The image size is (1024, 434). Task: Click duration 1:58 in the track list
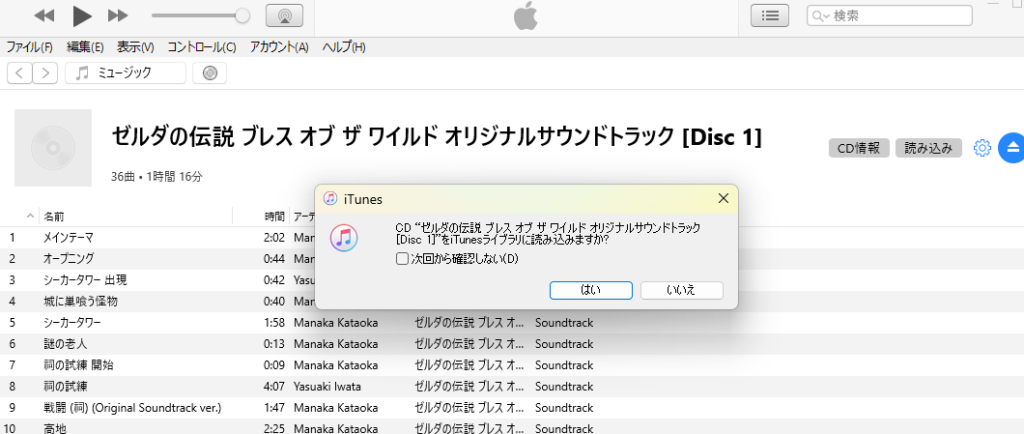[274, 322]
